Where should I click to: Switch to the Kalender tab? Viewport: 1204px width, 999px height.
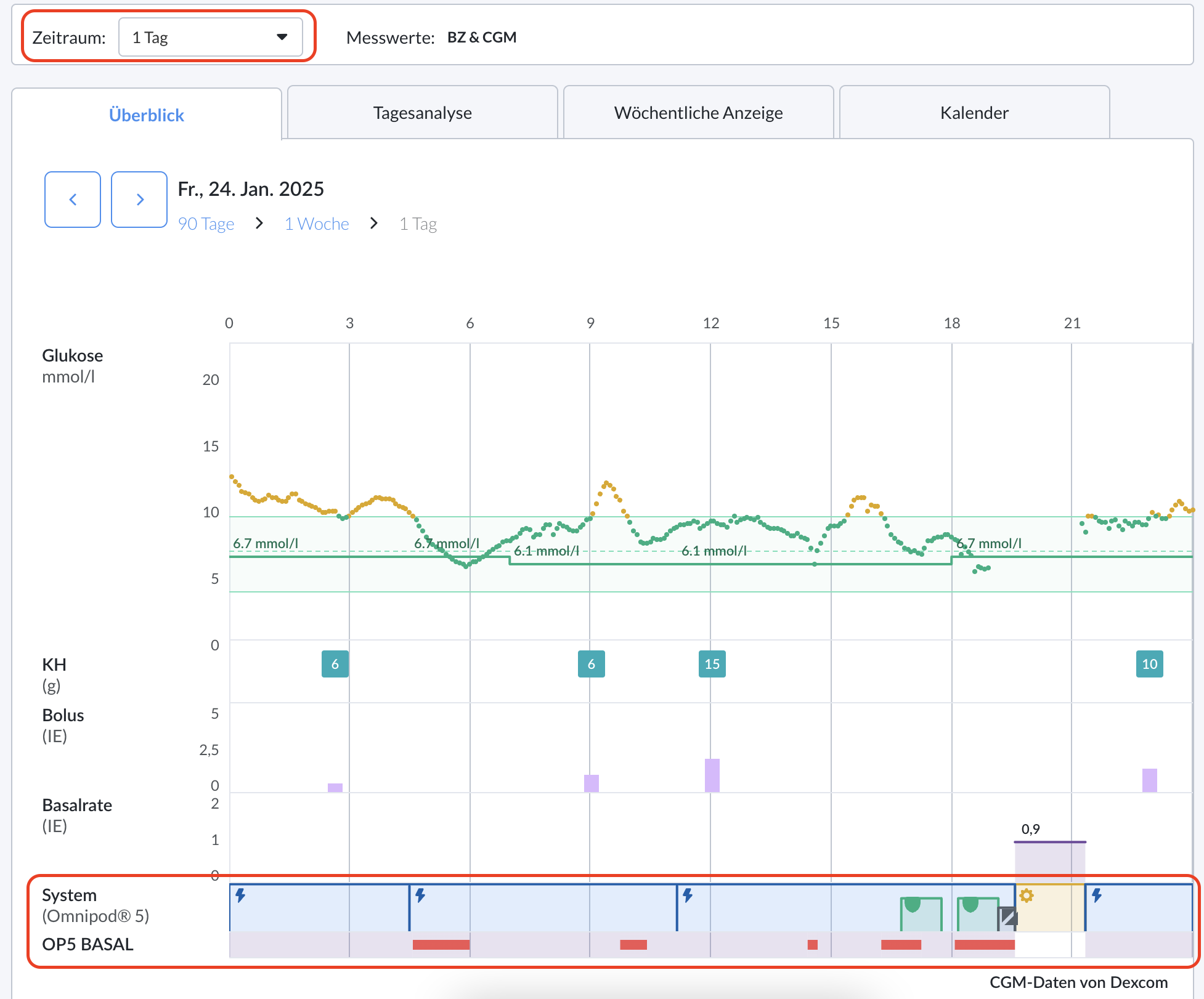[974, 113]
